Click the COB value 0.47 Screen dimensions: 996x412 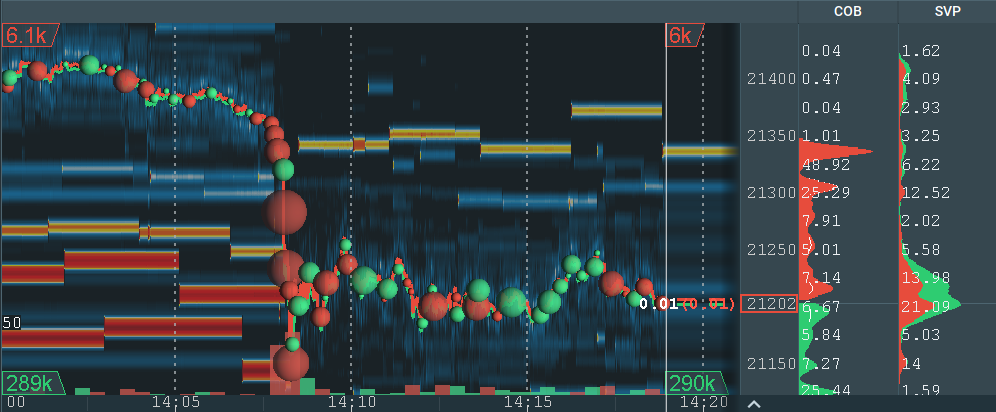click(821, 79)
